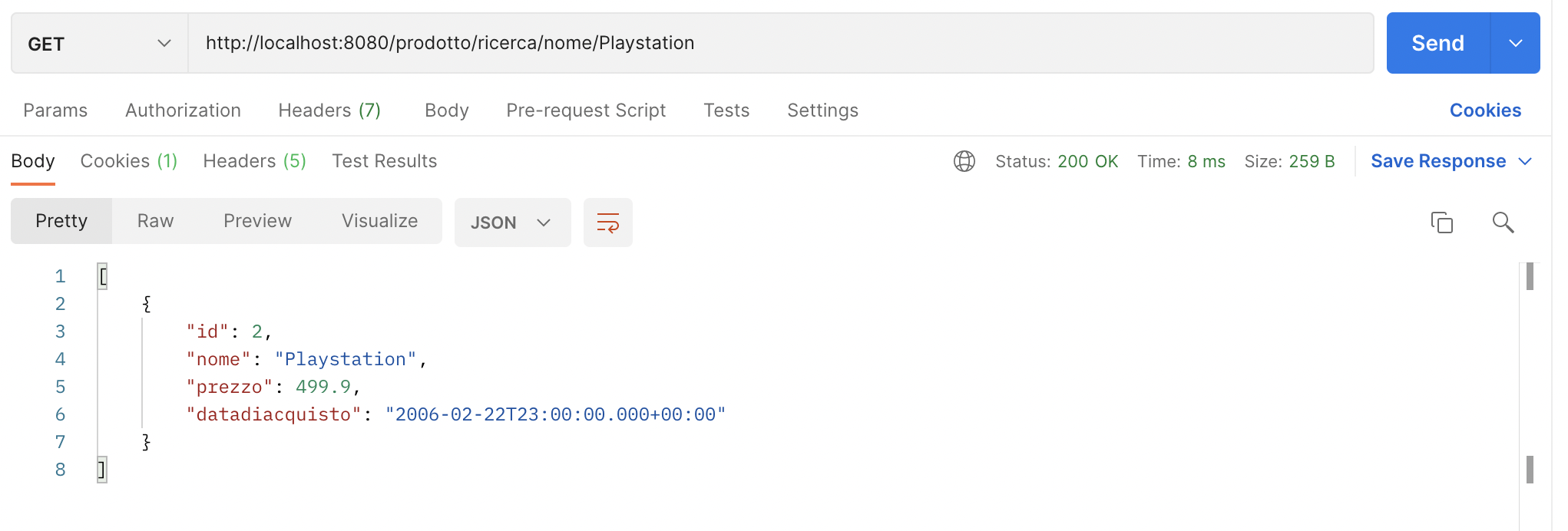
Task: Click the Send button
Action: click(x=1437, y=43)
